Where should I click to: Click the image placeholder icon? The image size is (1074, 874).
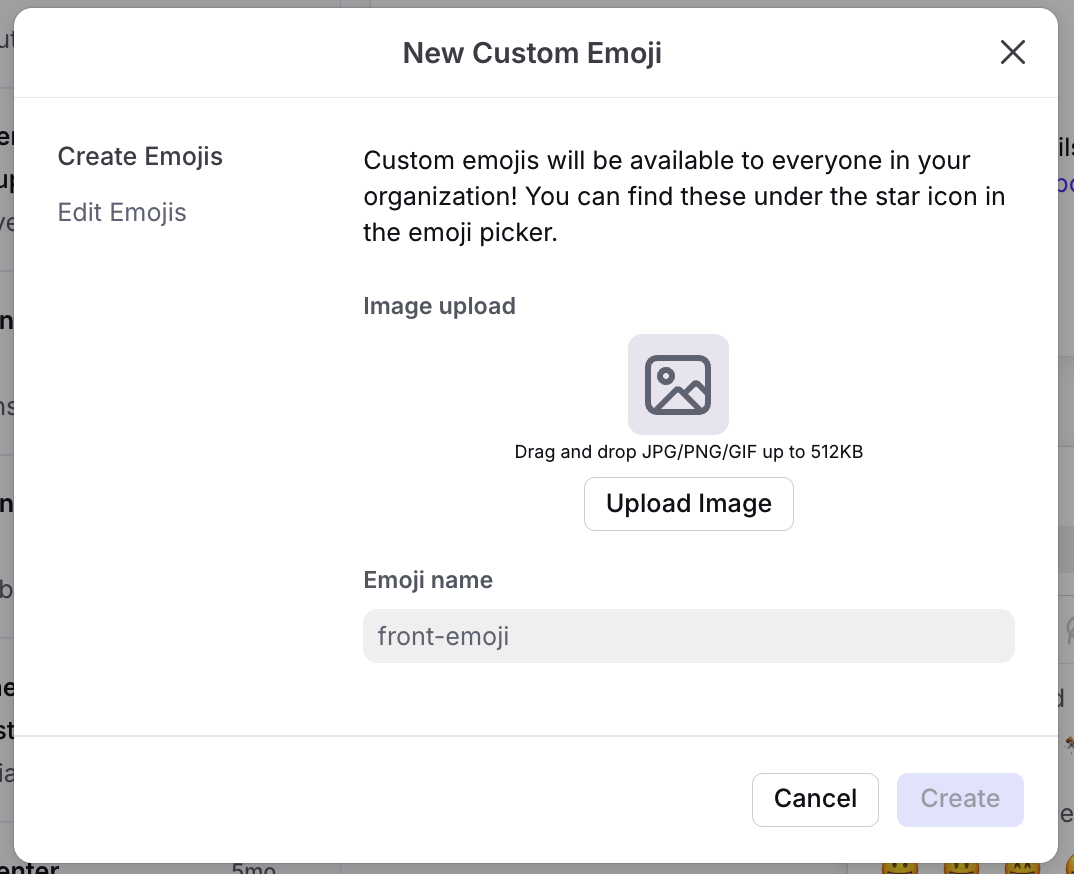coord(678,384)
